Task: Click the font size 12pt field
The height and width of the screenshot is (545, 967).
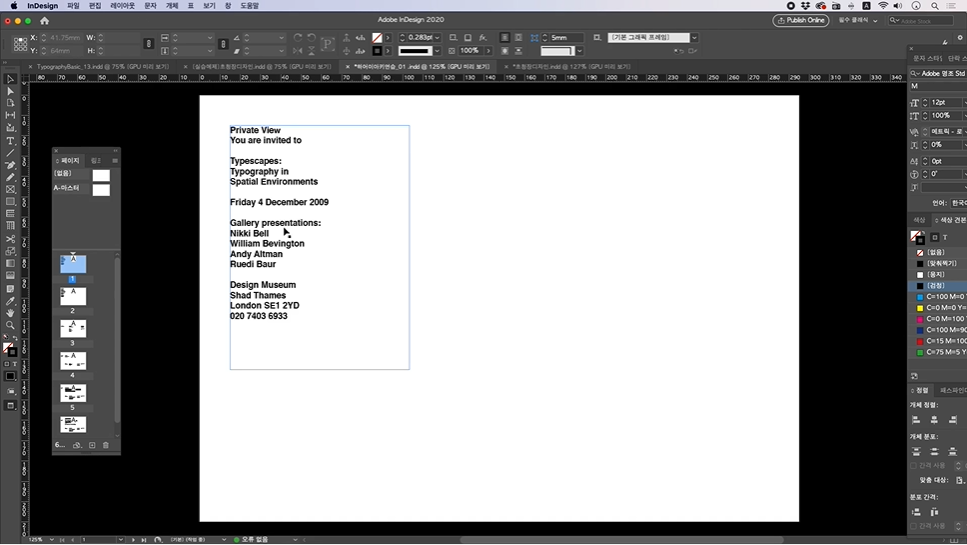Action: 947,102
